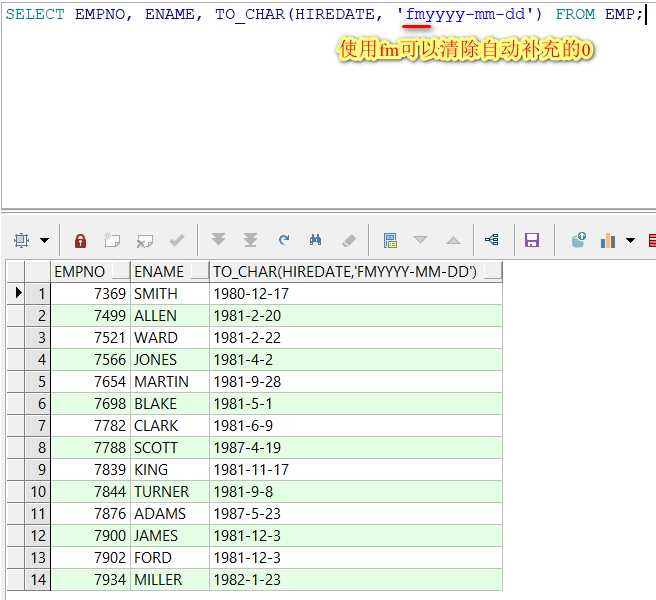
Task: Click the insert record icon
Action: click(112, 241)
